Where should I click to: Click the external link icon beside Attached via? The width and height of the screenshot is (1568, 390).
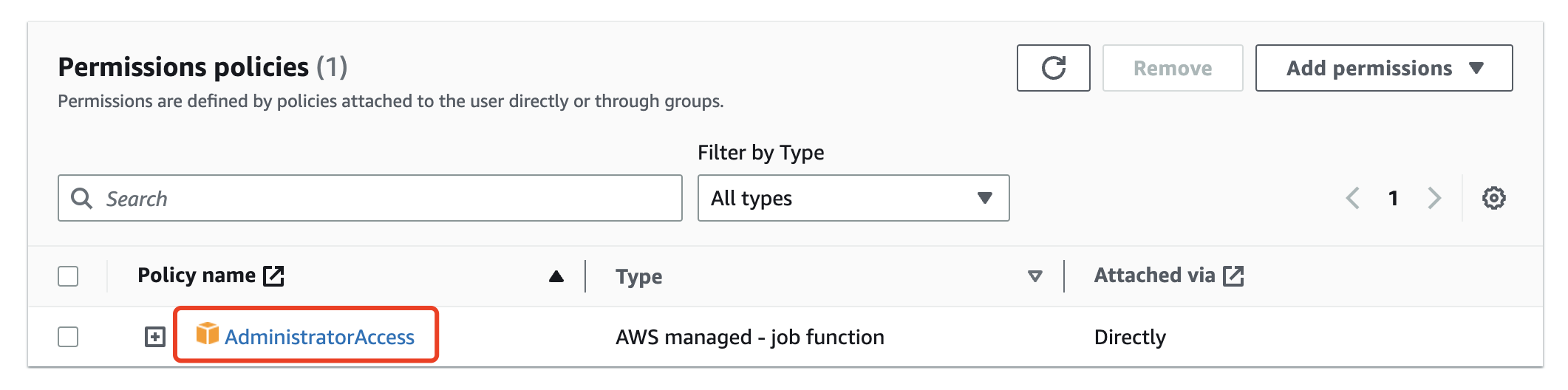click(x=1233, y=276)
